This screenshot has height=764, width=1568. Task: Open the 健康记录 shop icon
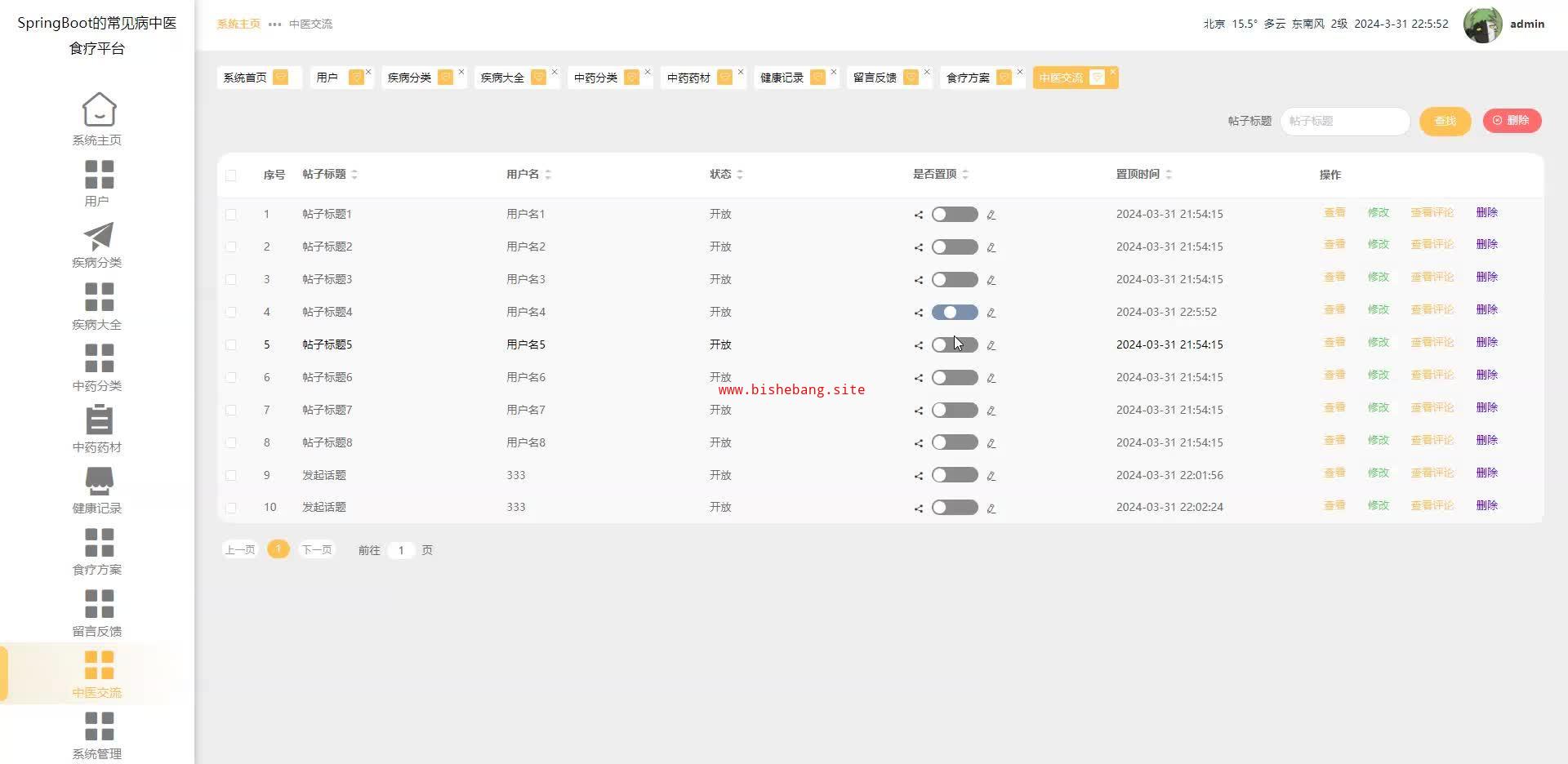point(99,481)
